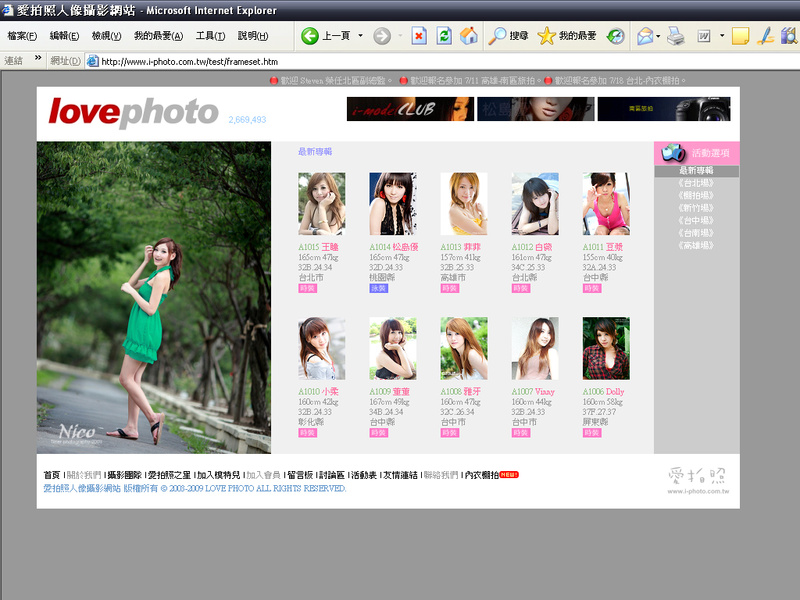The image size is (800, 600).
Task: Open model A1015 thumbnail photo
Action: (x=321, y=204)
